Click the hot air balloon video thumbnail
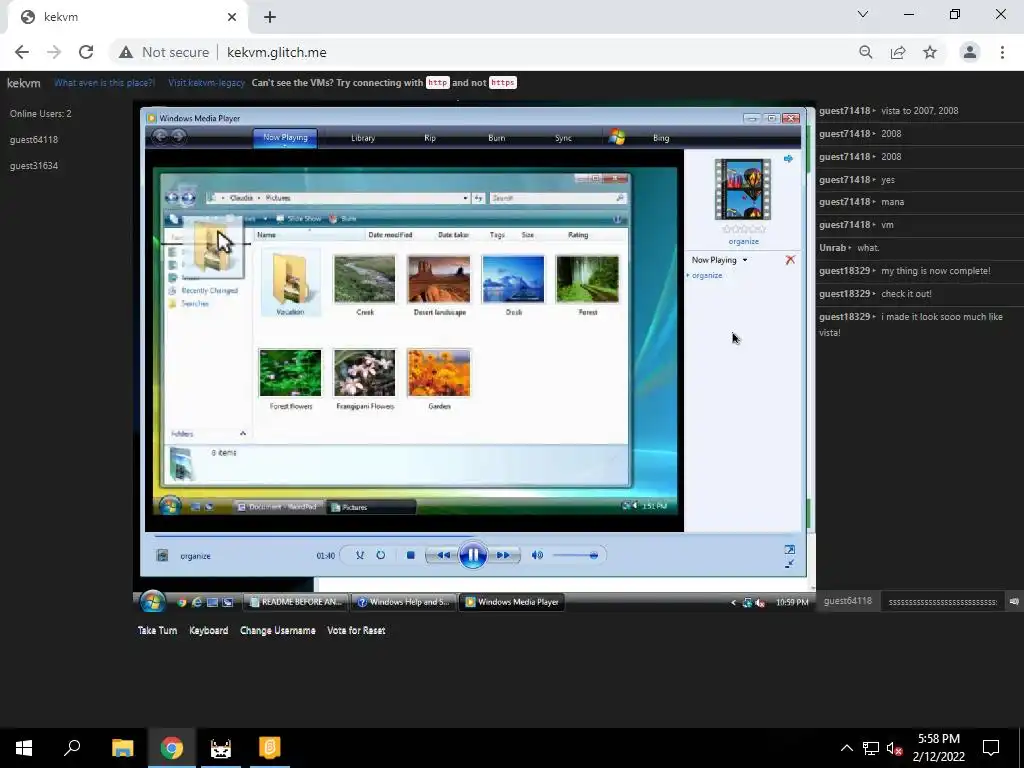1024x768 pixels. pyautogui.click(x=743, y=189)
